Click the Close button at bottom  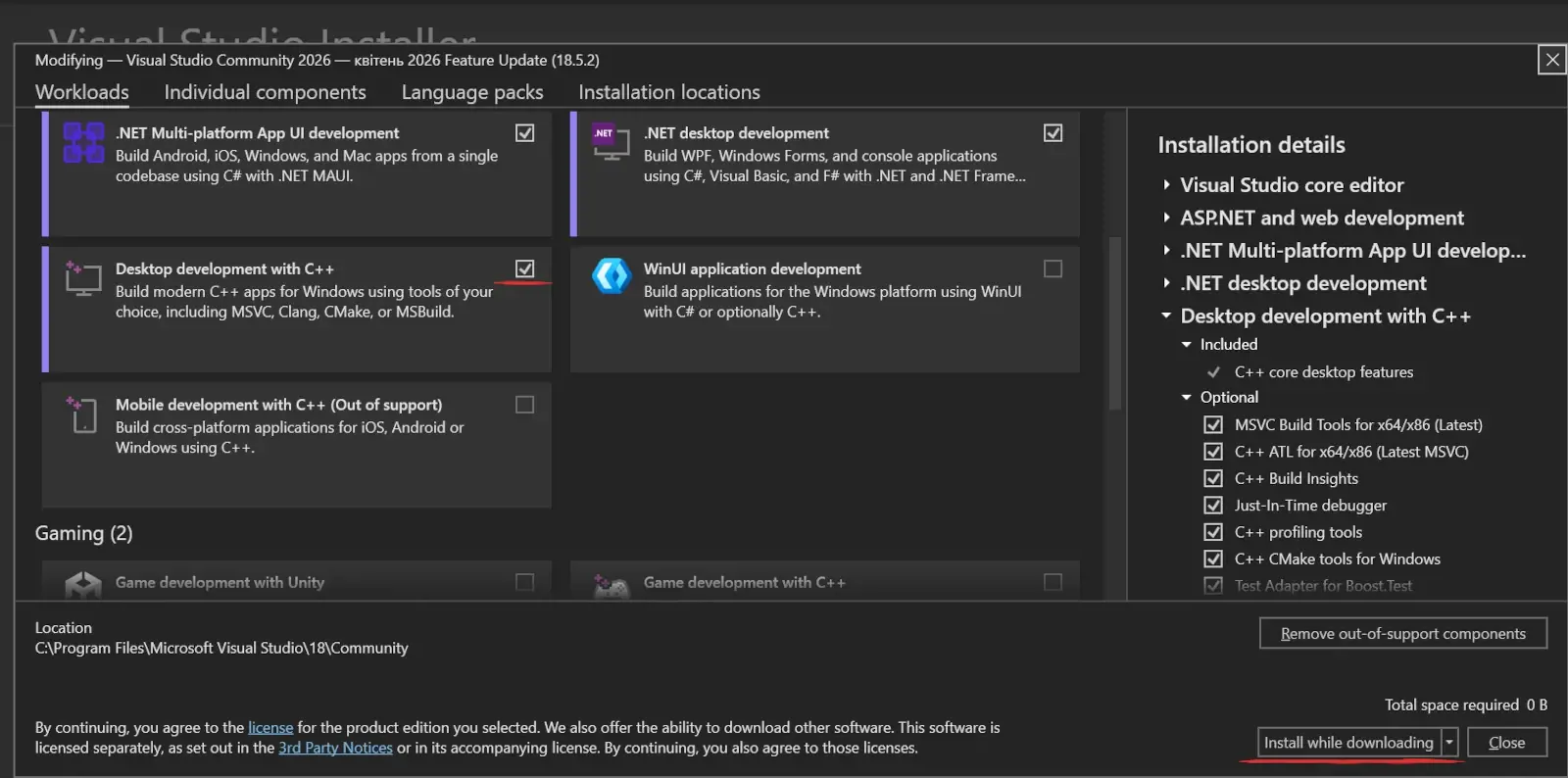tap(1506, 742)
